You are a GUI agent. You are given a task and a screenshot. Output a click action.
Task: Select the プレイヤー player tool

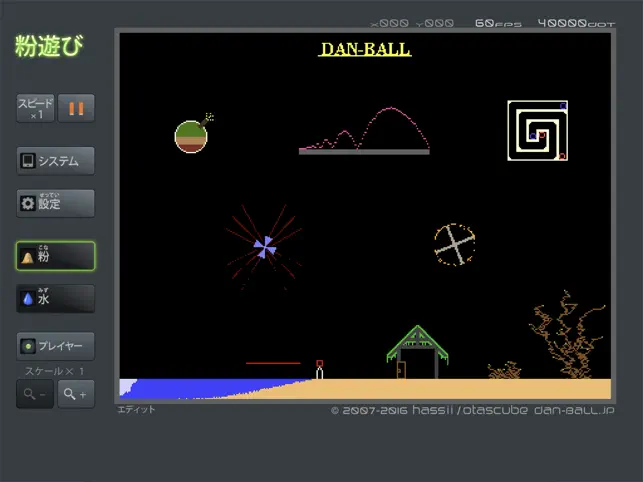tap(55, 346)
